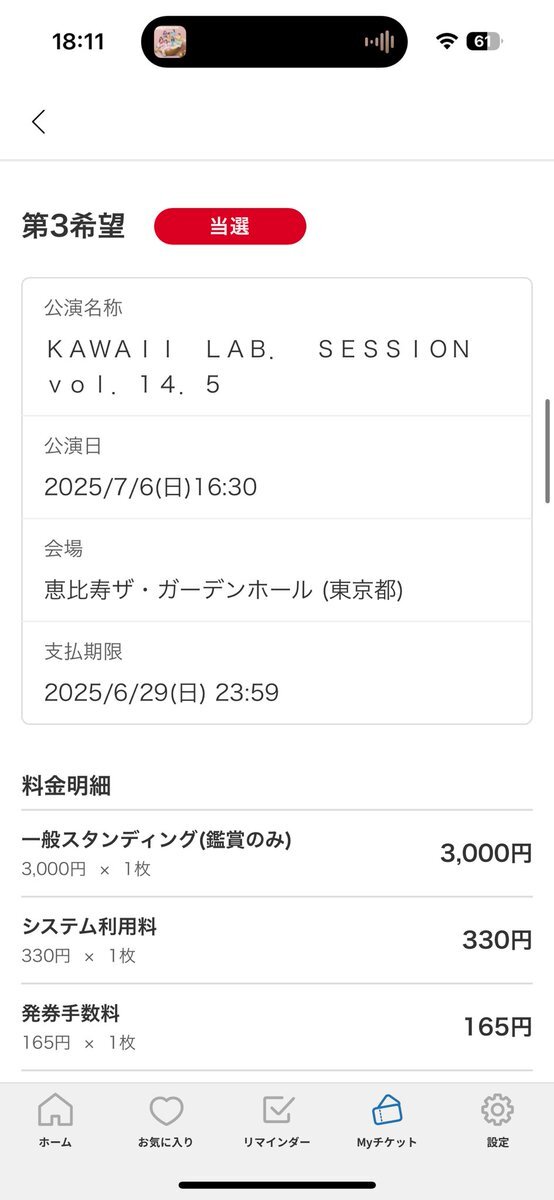Tap the battery level indicator
This screenshot has height=1200, width=554.
coord(485,42)
